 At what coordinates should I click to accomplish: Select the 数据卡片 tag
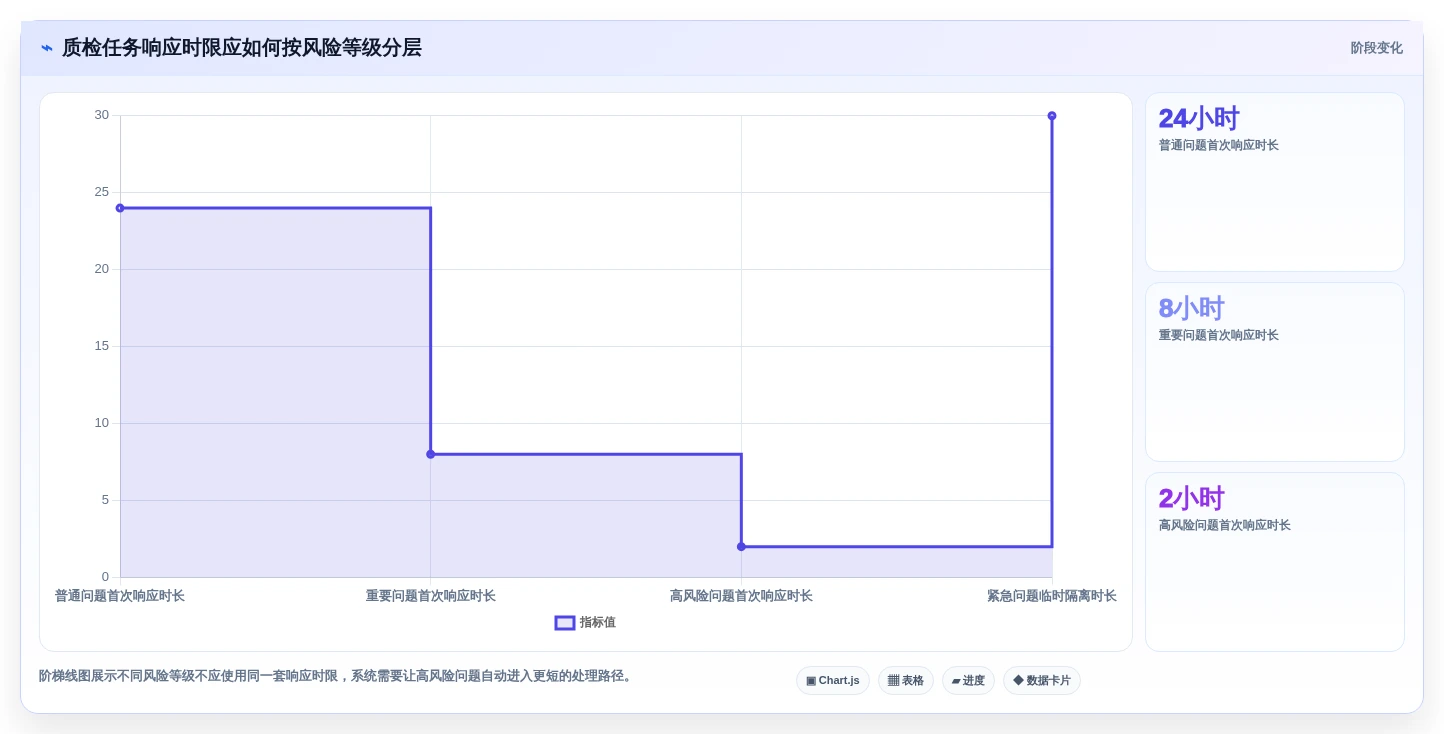pos(1042,680)
